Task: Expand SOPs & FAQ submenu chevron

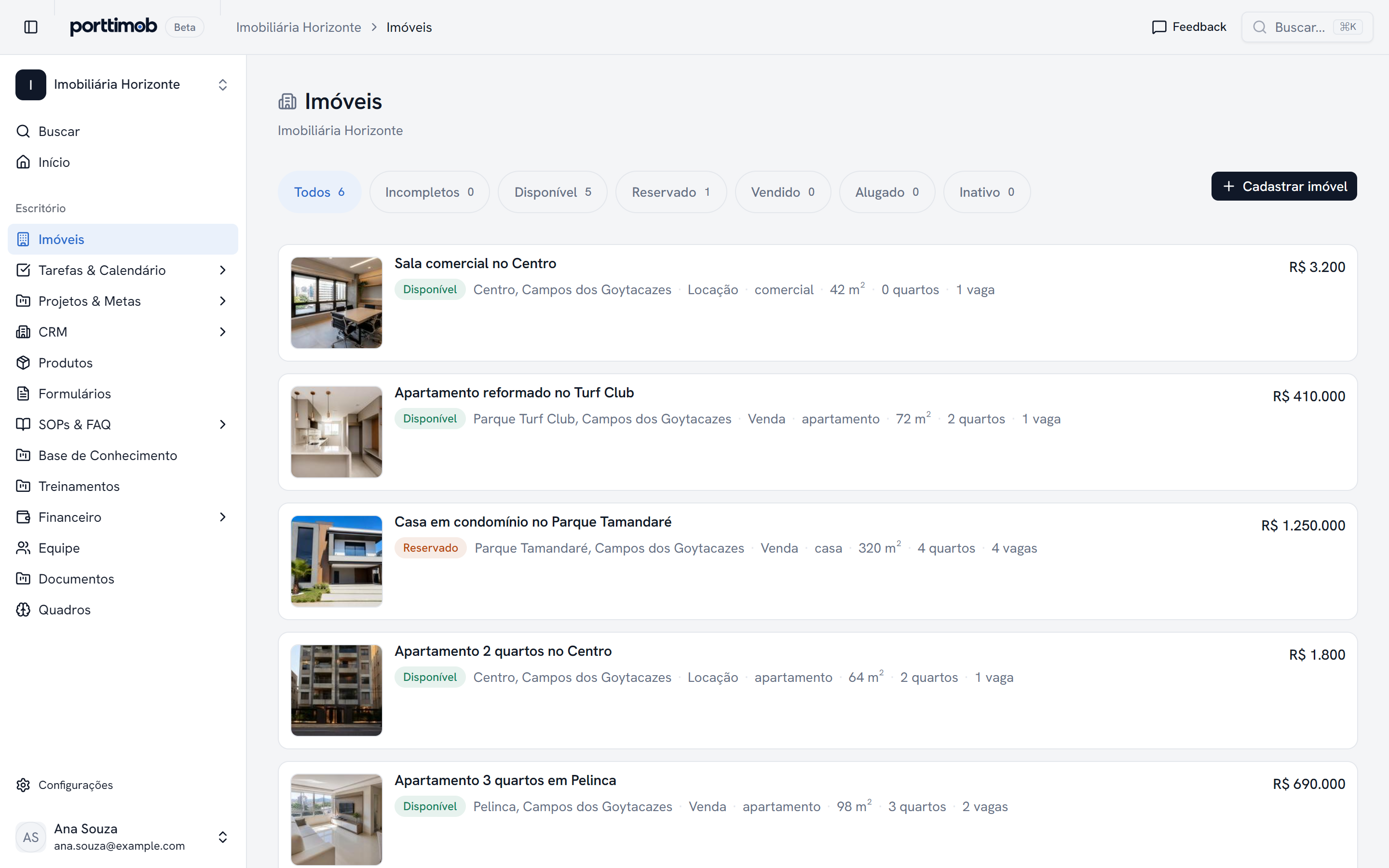Action: (223, 425)
